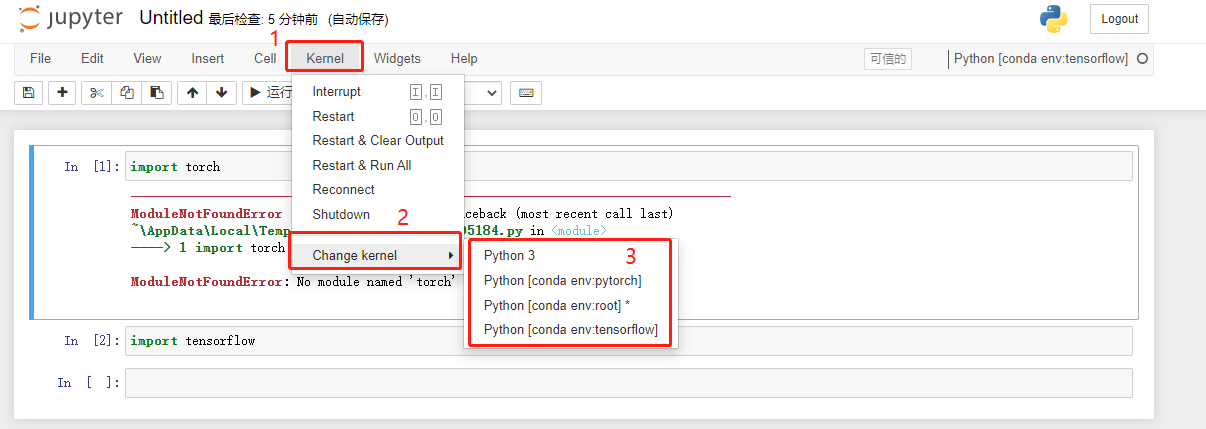Choose Restart & Clear Output
This screenshot has width=1206, height=429.
pyautogui.click(x=378, y=141)
